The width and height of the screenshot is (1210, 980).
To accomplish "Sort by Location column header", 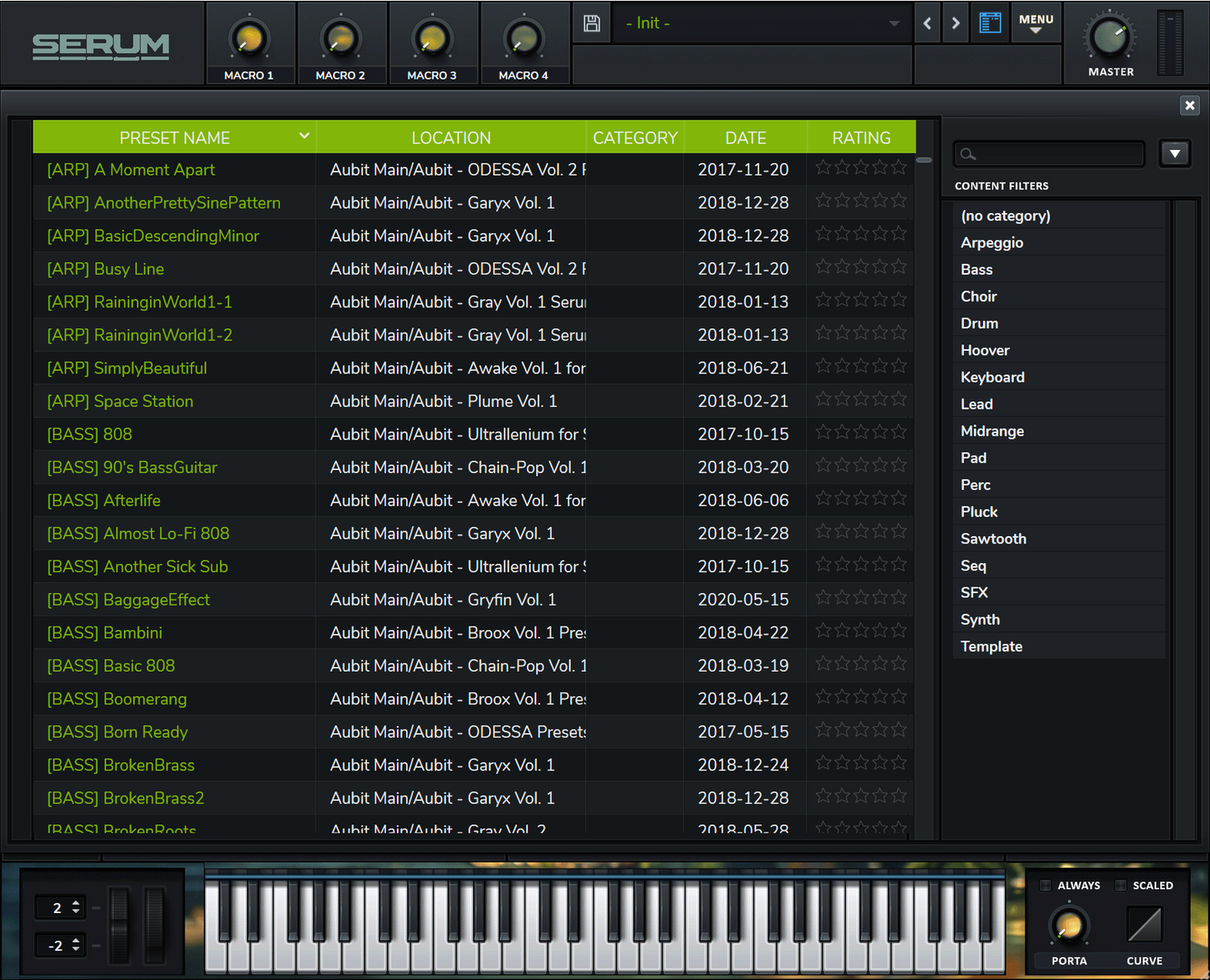I will pos(451,137).
